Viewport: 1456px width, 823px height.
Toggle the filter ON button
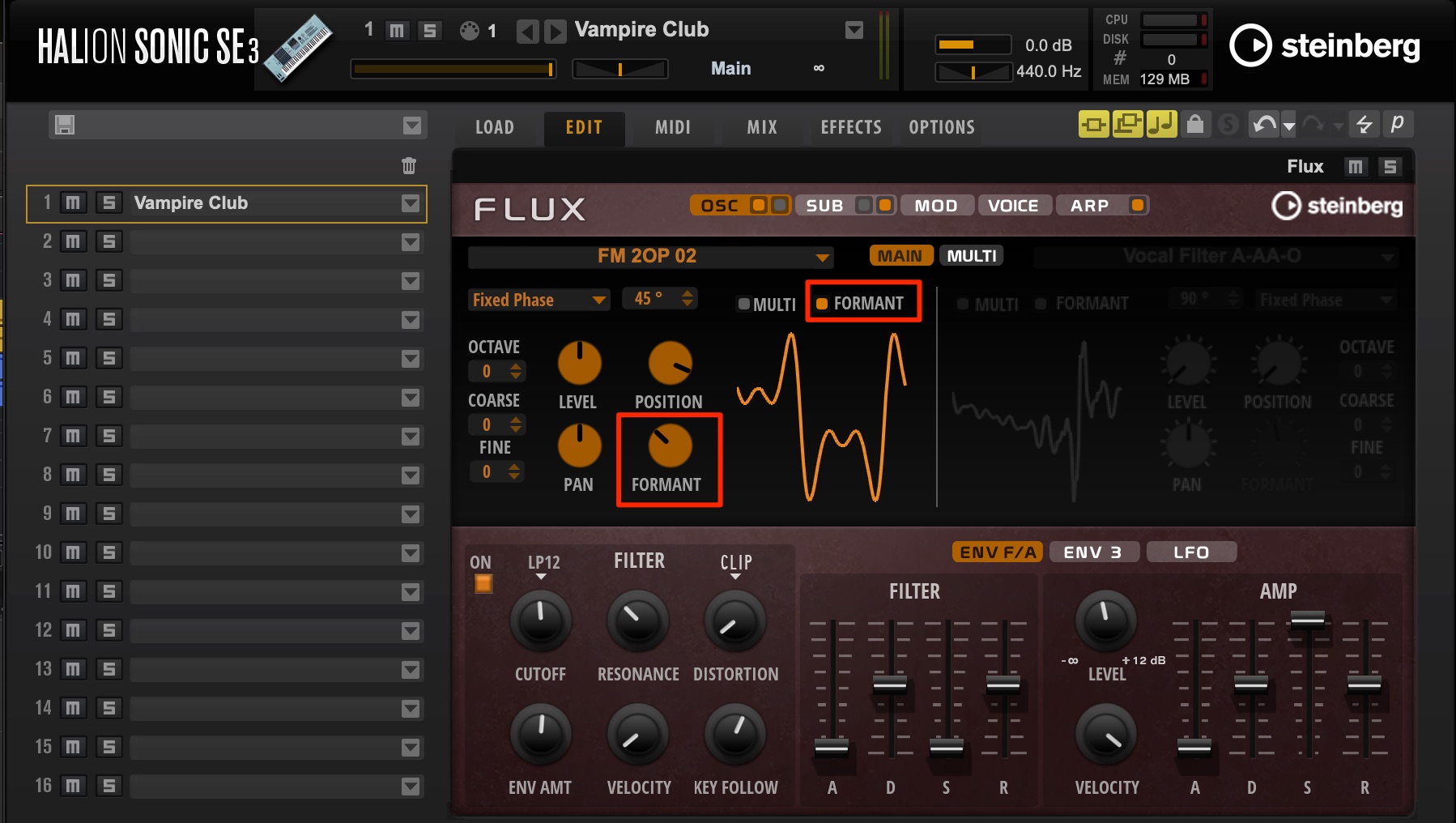pyautogui.click(x=483, y=583)
